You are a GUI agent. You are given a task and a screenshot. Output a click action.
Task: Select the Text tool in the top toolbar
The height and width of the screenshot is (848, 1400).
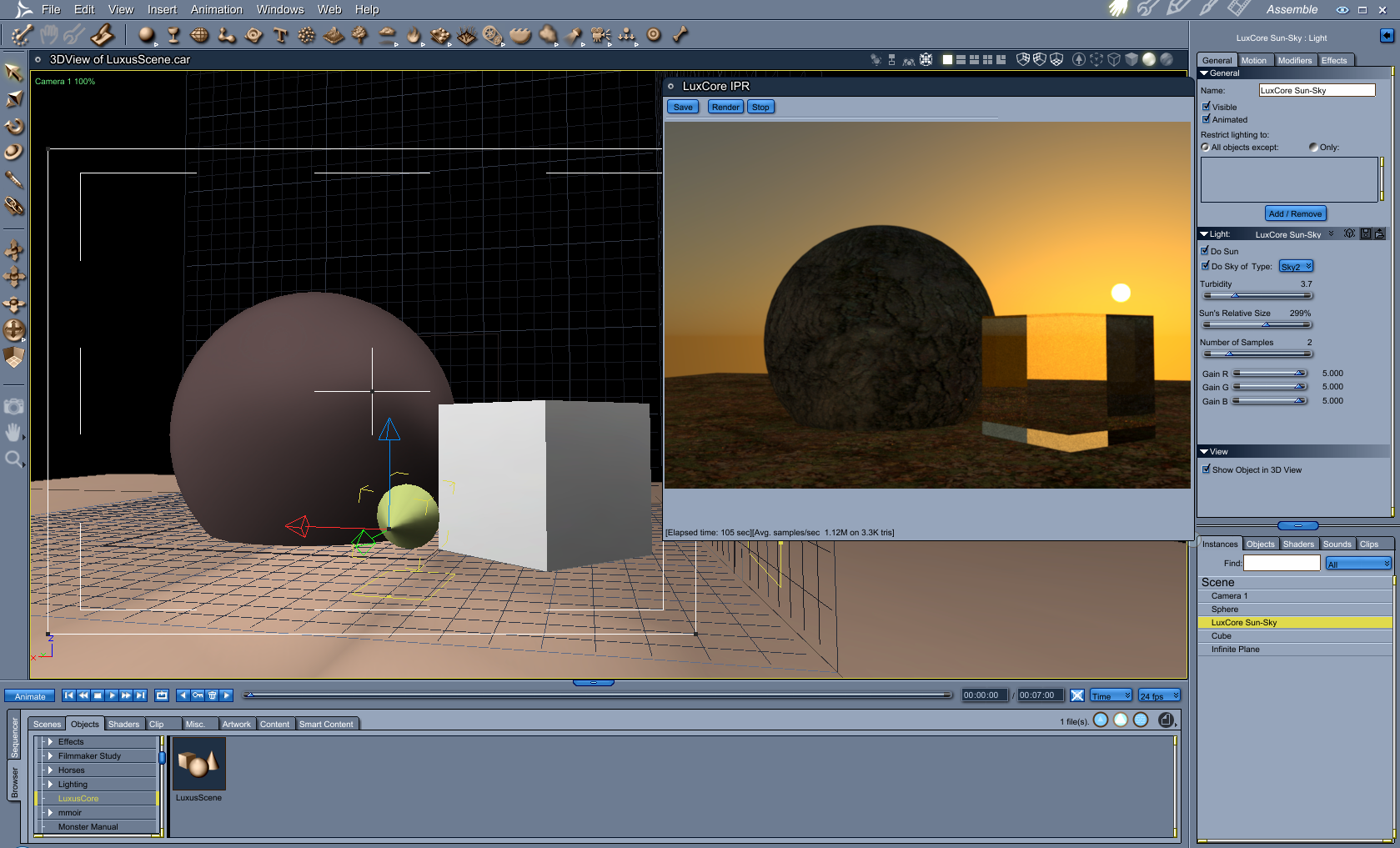click(280, 35)
